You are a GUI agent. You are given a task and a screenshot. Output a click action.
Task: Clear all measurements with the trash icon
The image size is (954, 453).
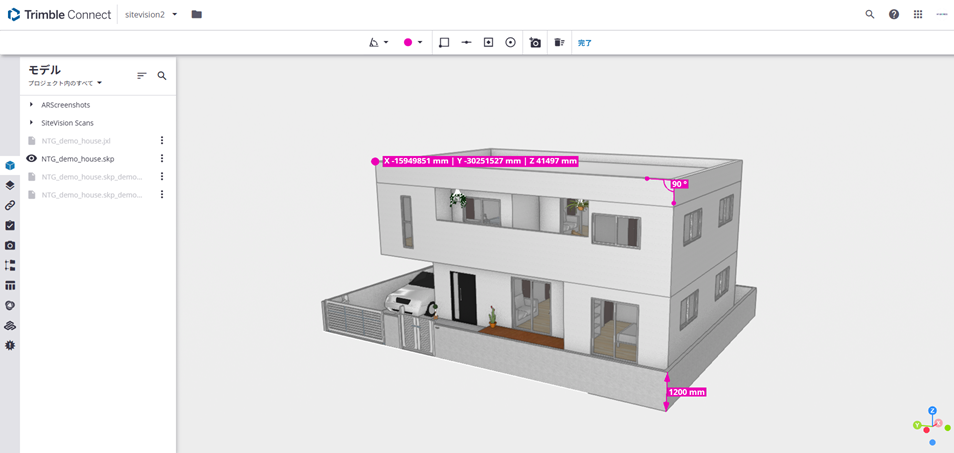[559, 43]
